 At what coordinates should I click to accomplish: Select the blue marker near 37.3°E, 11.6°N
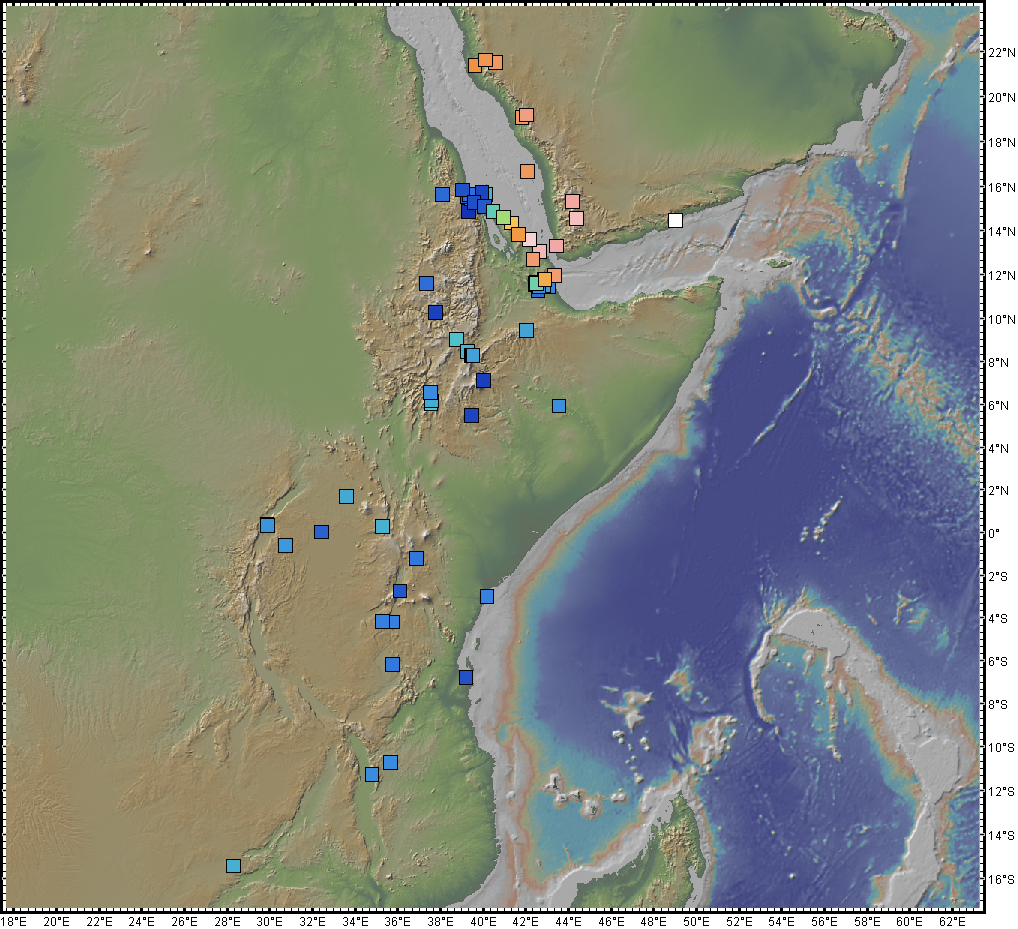pos(426,283)
